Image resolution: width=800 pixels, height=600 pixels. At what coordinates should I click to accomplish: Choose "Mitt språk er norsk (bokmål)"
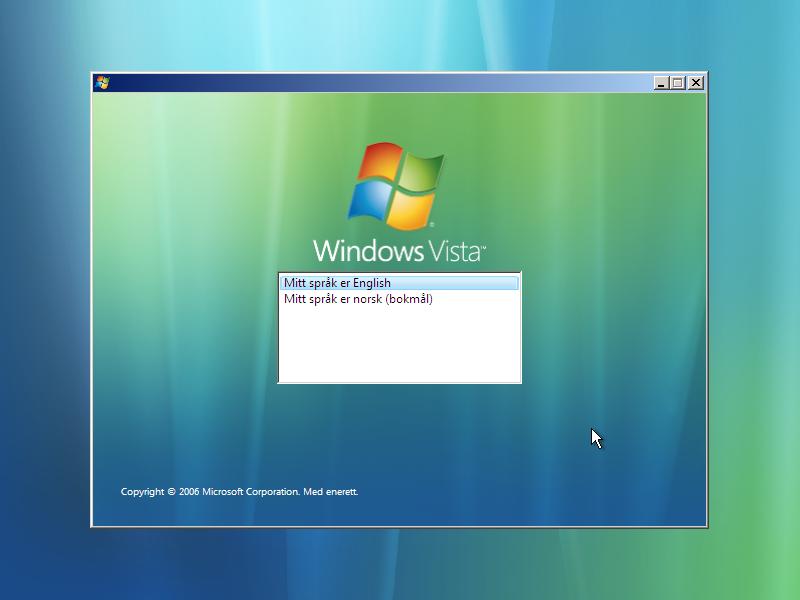coord(399,299)
